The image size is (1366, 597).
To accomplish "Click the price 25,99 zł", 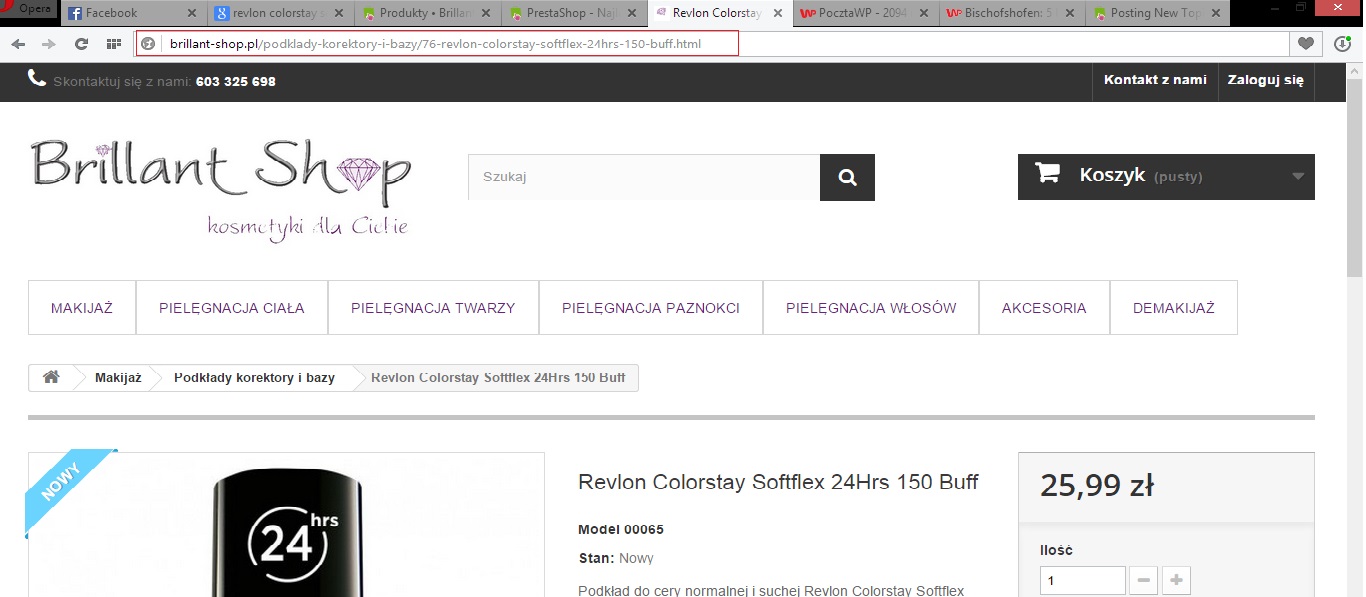I will [x=1097, y=486].
